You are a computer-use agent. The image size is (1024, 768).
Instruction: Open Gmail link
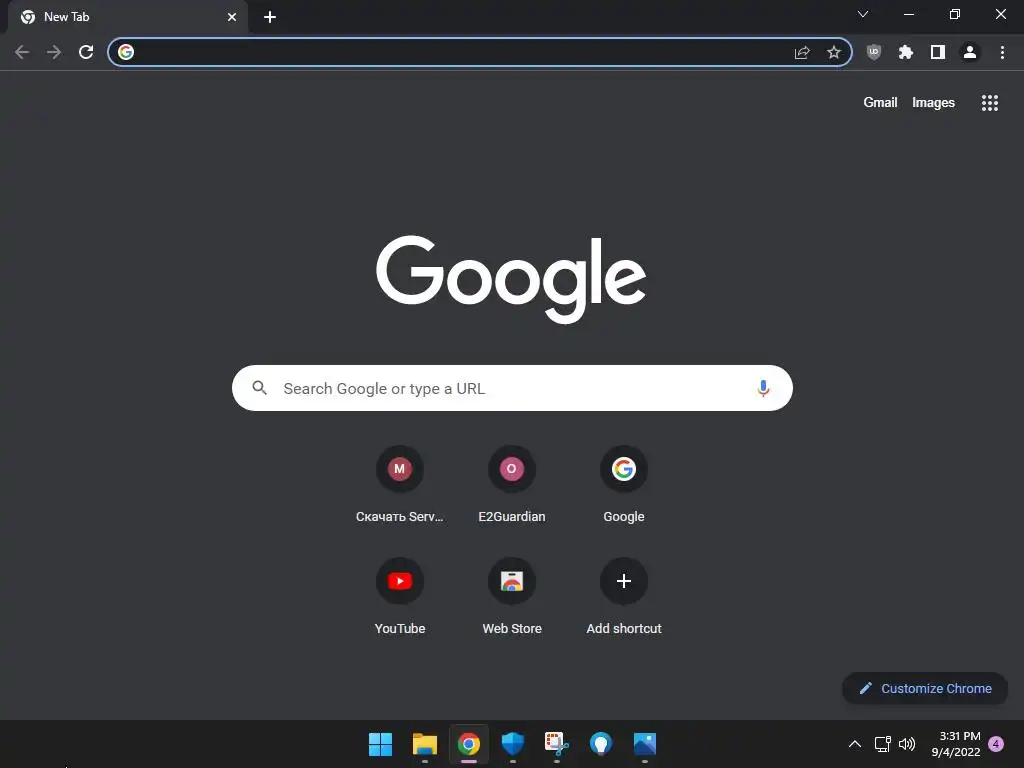pyautogui.click(x=880, y=103)
